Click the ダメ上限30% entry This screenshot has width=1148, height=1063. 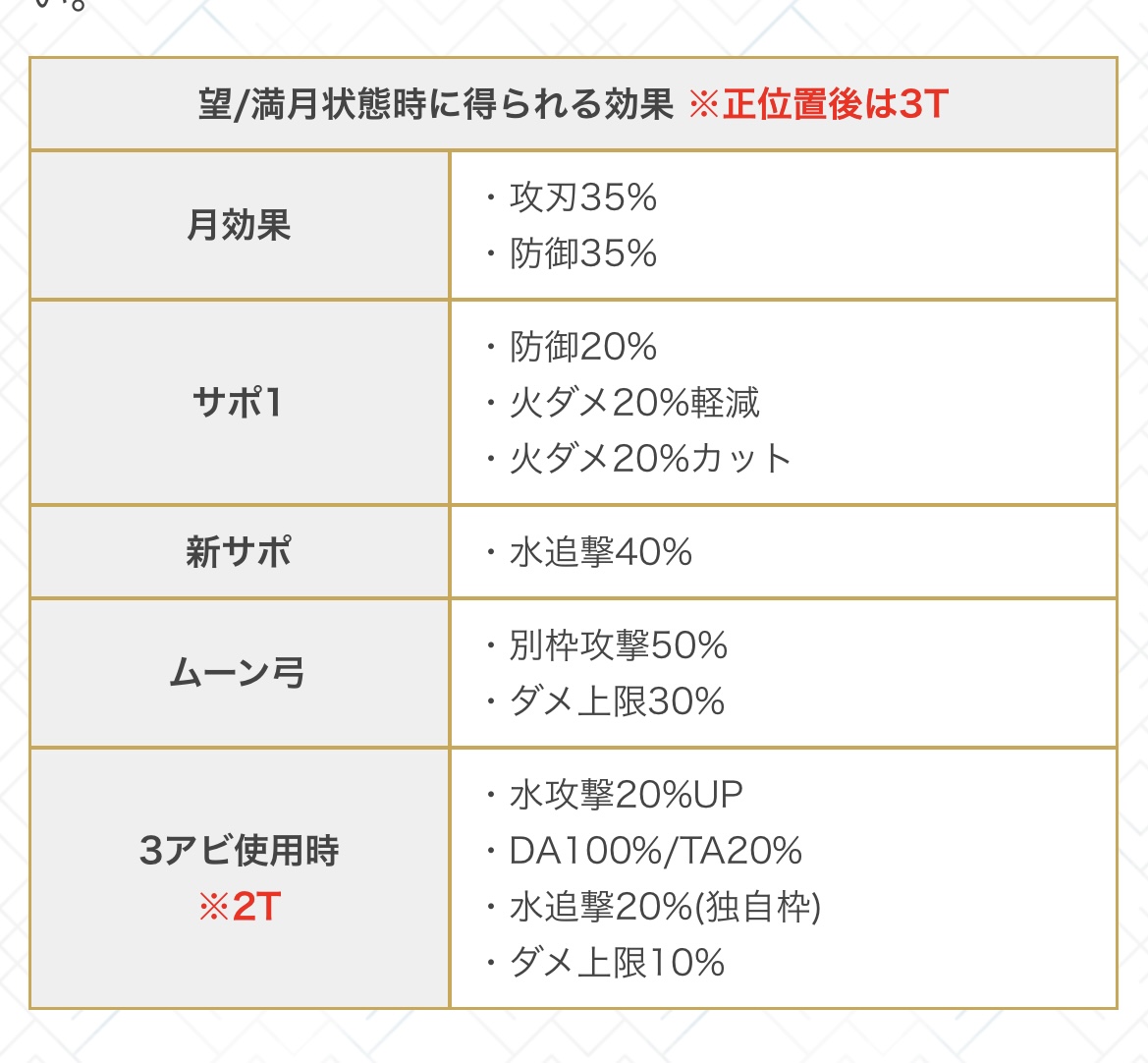click(x=617, y=701)
